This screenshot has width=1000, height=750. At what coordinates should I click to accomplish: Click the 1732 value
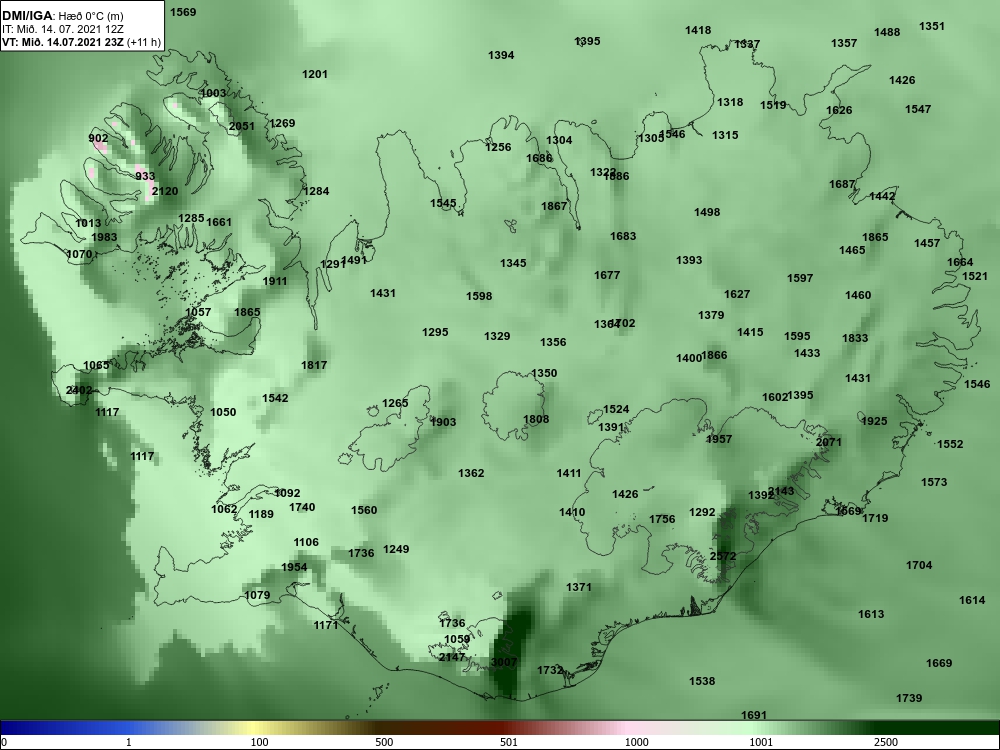pos(550,670)
